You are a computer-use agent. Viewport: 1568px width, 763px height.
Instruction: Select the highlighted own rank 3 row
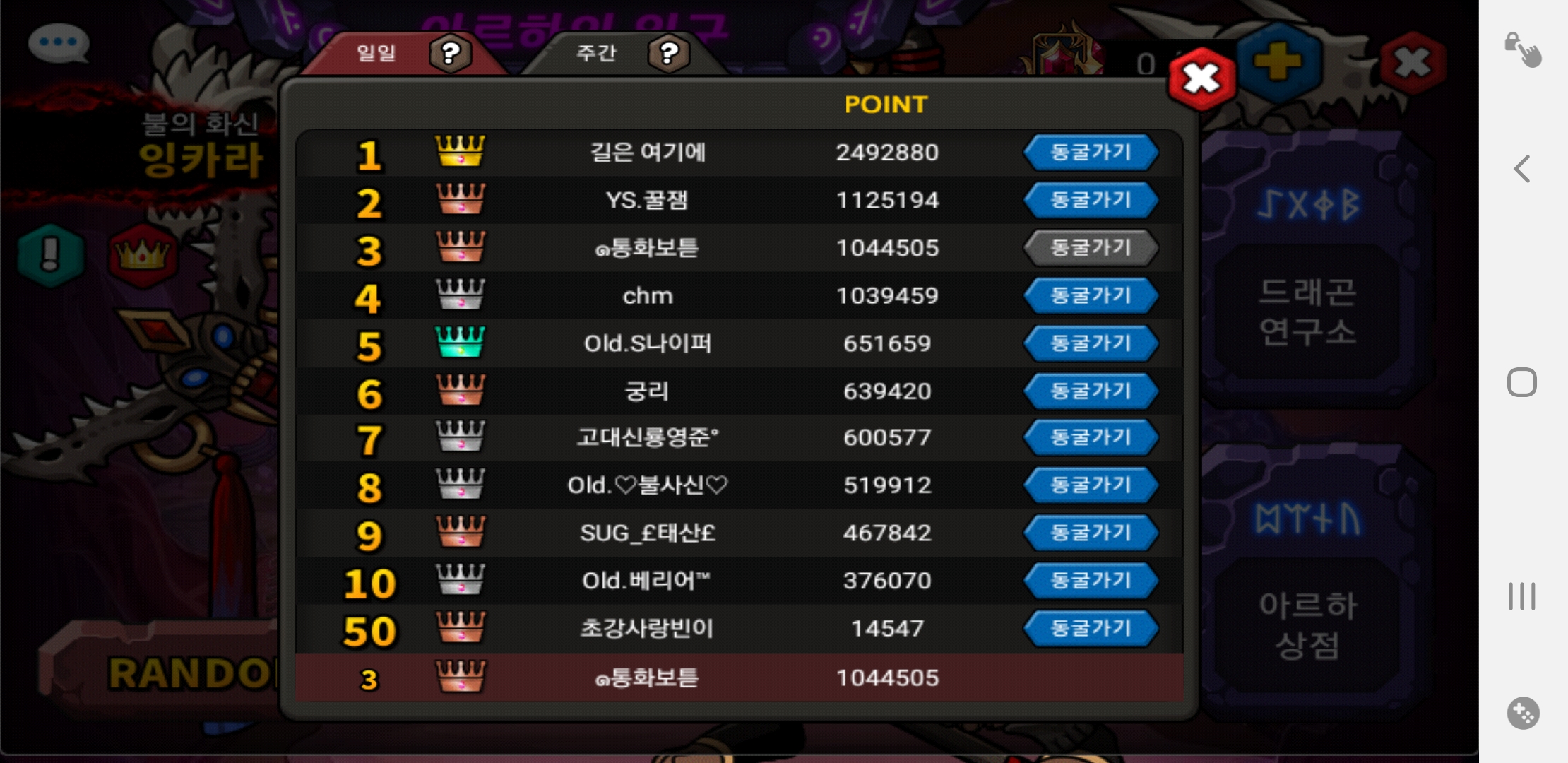[x=739, y=678]
